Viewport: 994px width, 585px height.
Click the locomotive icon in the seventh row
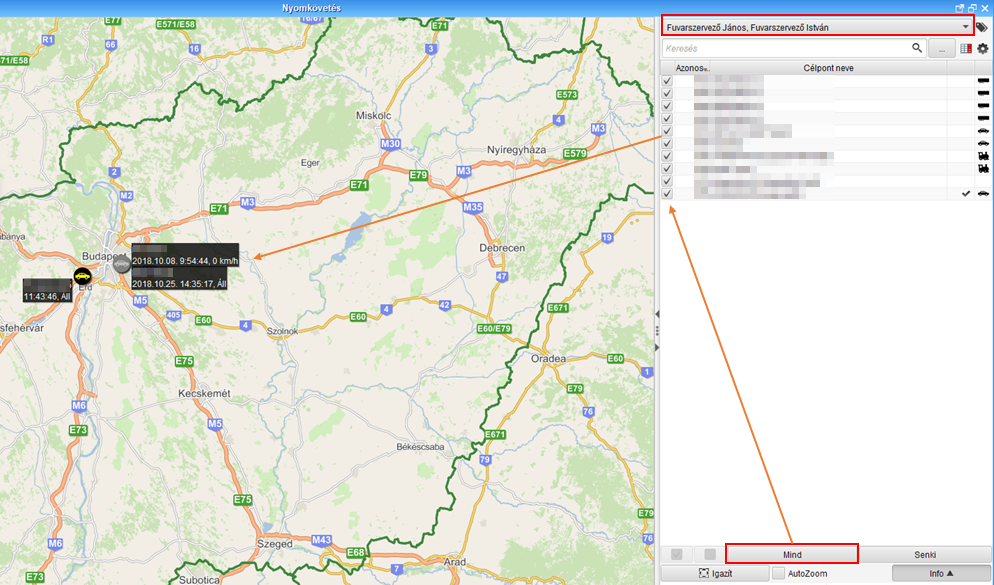pyautogui.click(x=983, y=156)
